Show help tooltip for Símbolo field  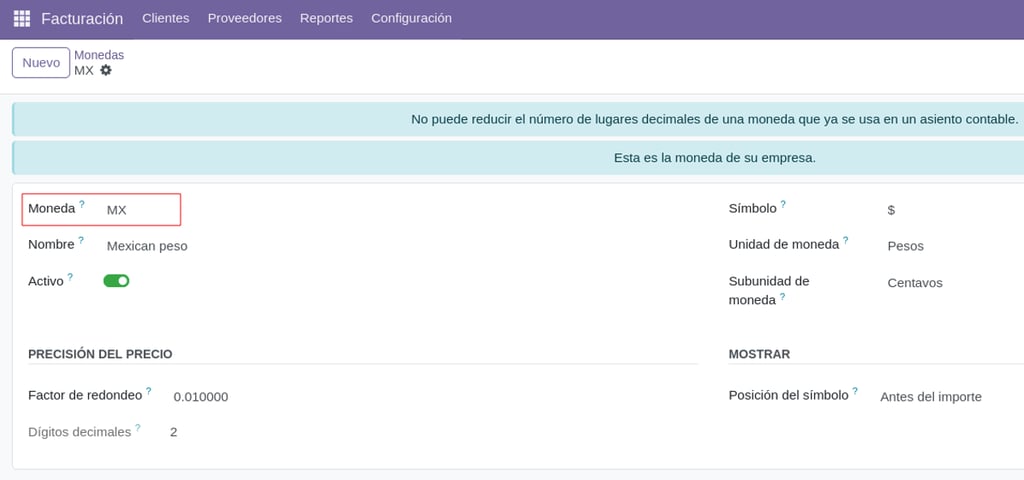coord(783,204)
